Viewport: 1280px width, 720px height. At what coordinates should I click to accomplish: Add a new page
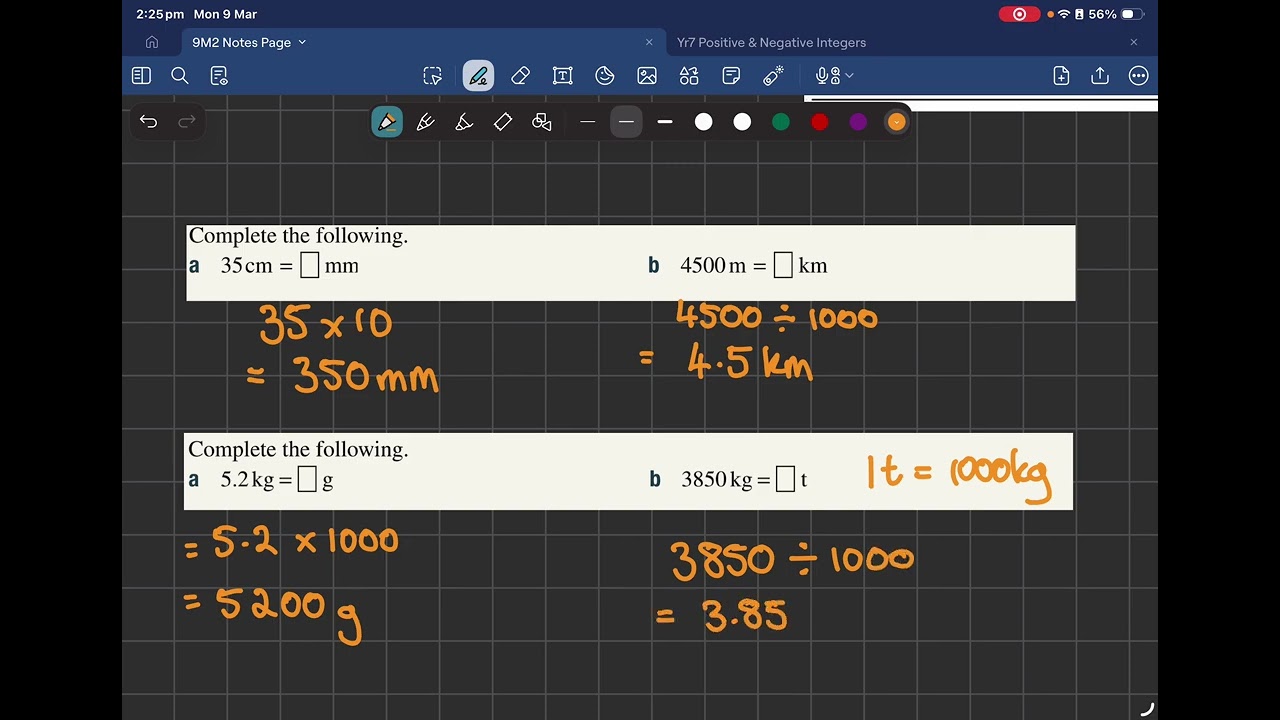tap(1062, 76)
